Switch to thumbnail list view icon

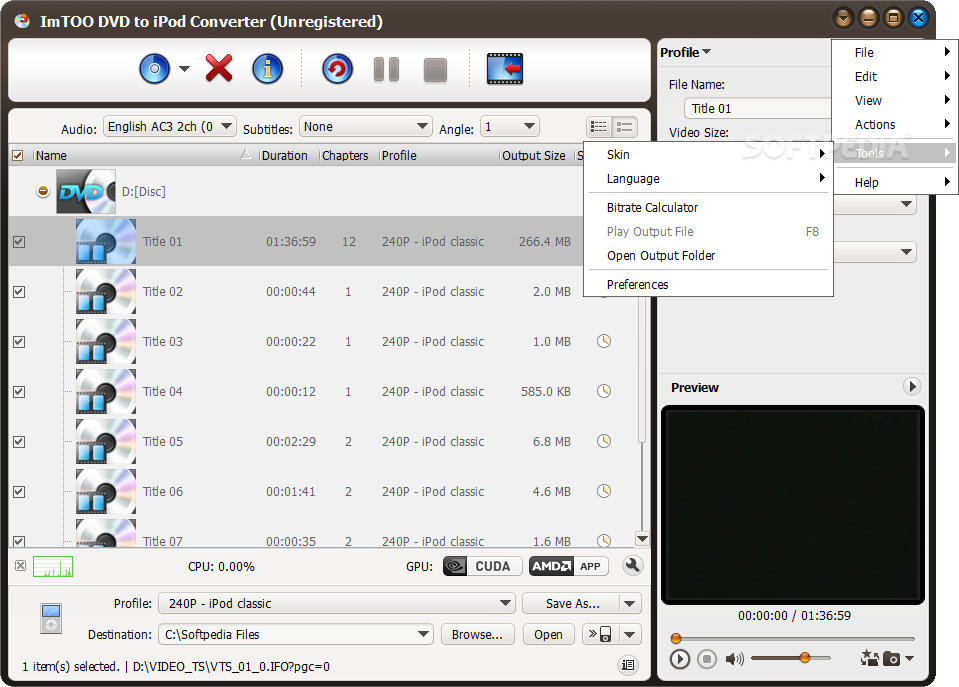coord(624,127)
